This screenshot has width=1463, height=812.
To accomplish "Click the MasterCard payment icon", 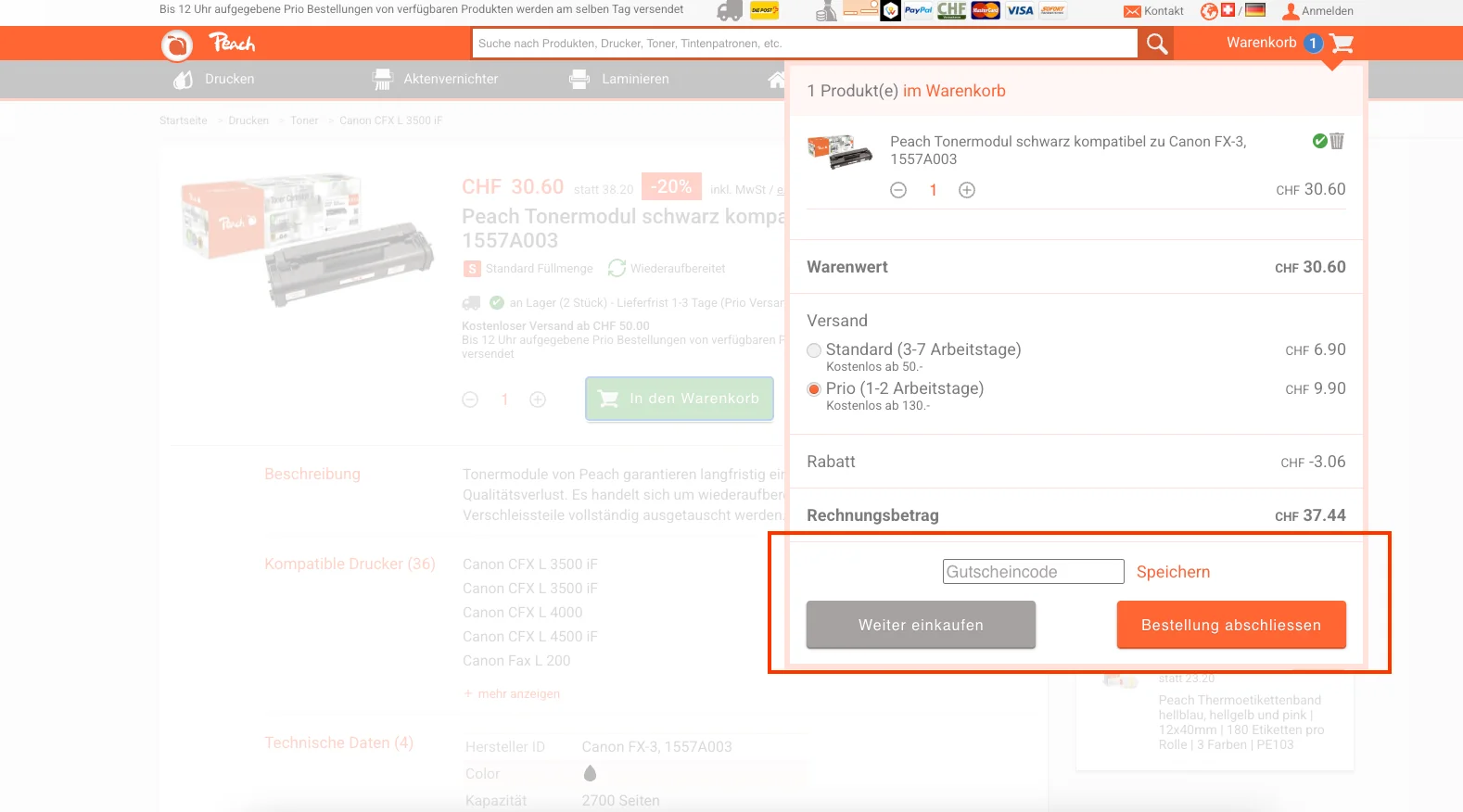I will [x=986, y=10].
